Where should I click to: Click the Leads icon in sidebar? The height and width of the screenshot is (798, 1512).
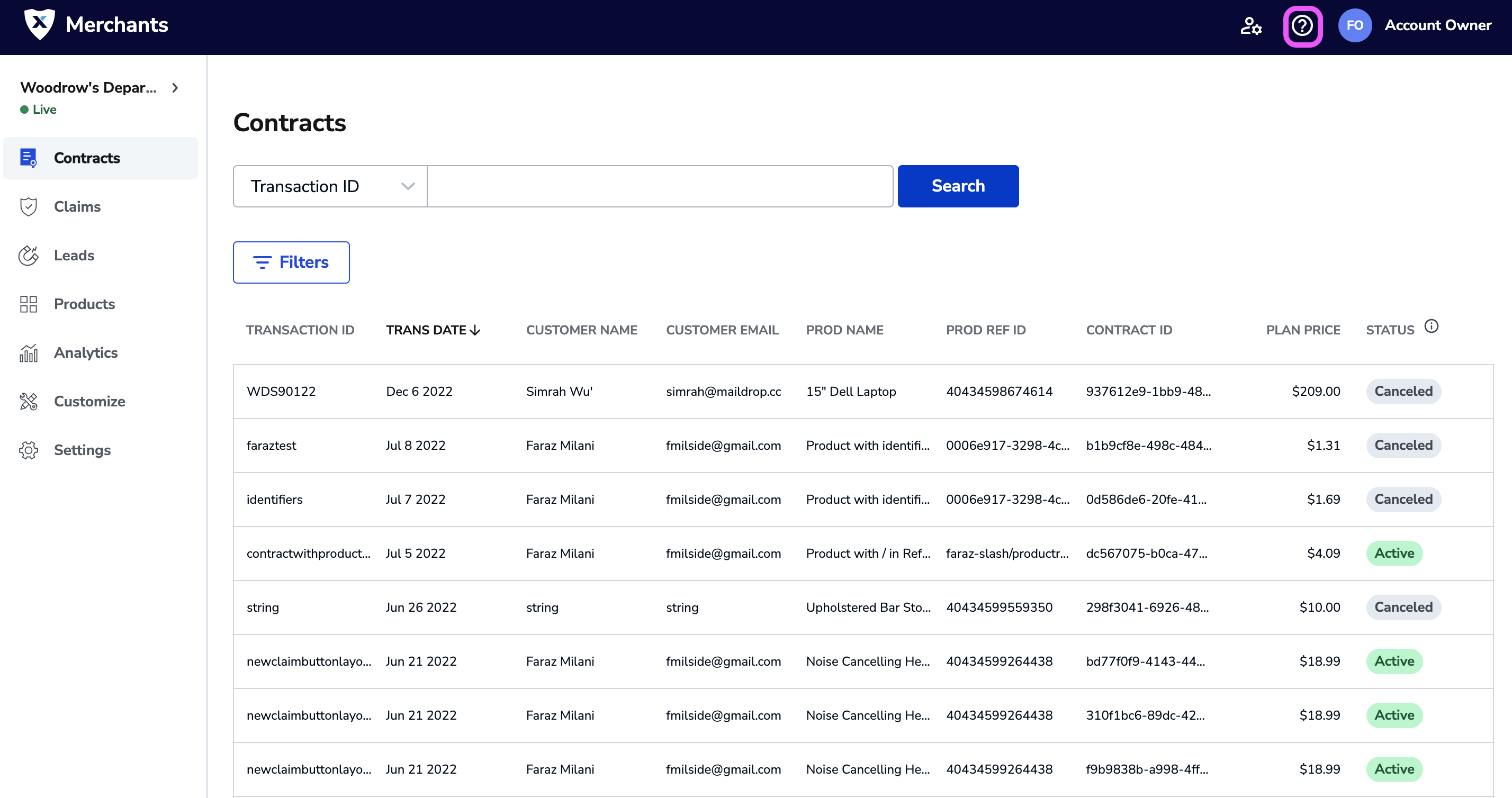[x=28, y=255]
